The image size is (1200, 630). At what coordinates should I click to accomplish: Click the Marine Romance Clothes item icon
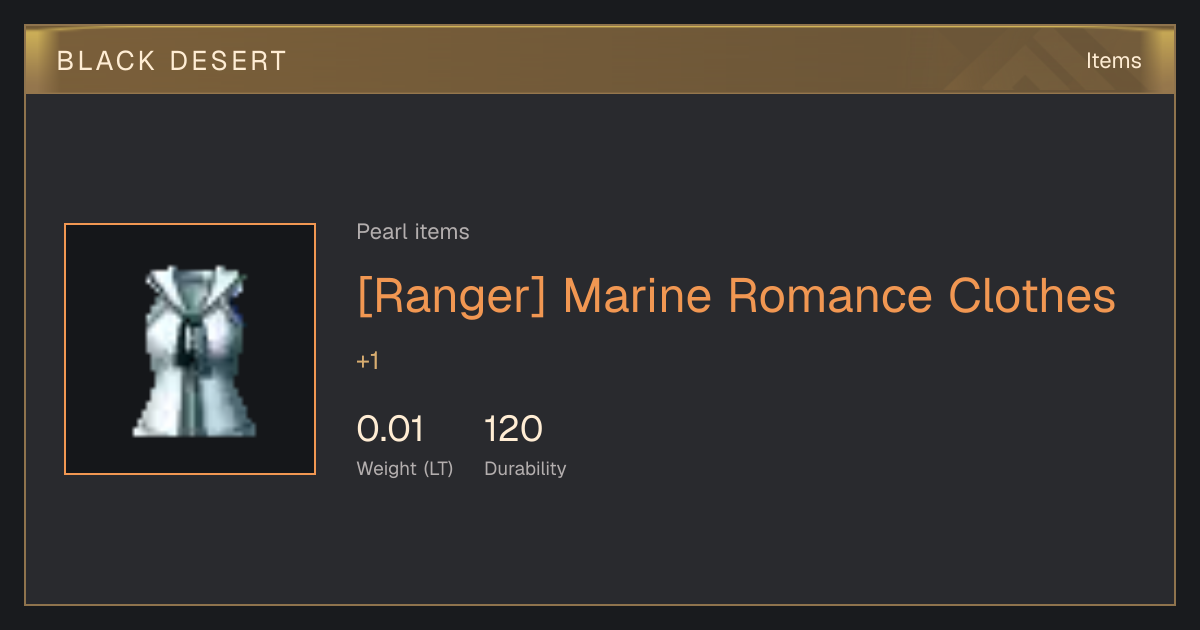pos(190,350)
